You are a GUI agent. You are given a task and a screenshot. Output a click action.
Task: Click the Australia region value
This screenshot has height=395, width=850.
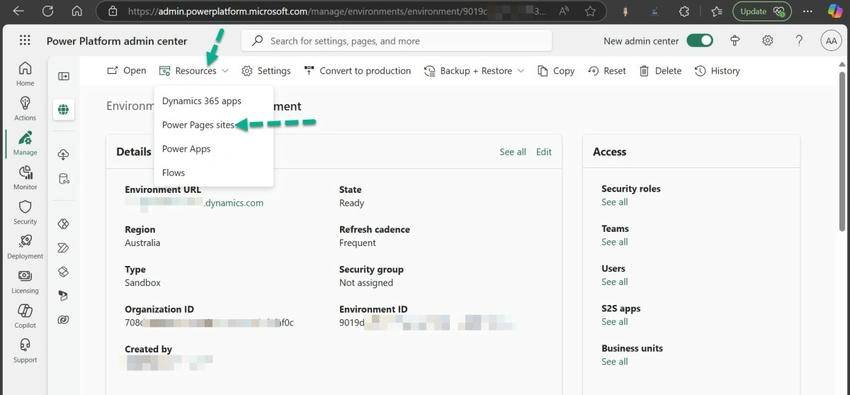point(143,243)
